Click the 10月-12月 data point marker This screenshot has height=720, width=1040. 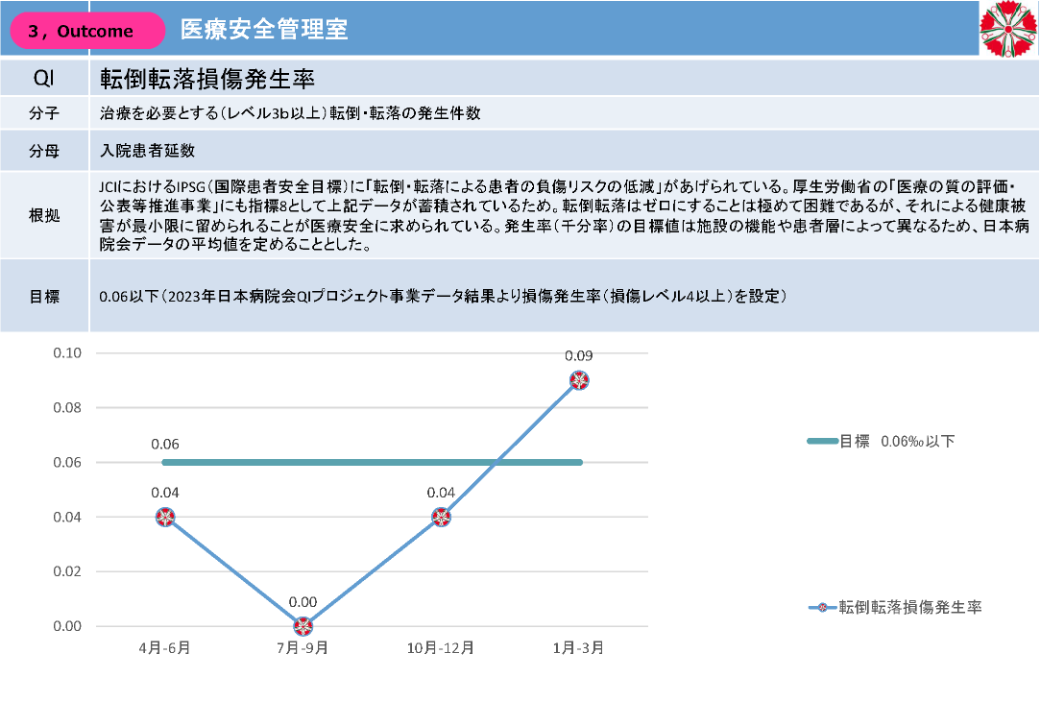[441, 517]
